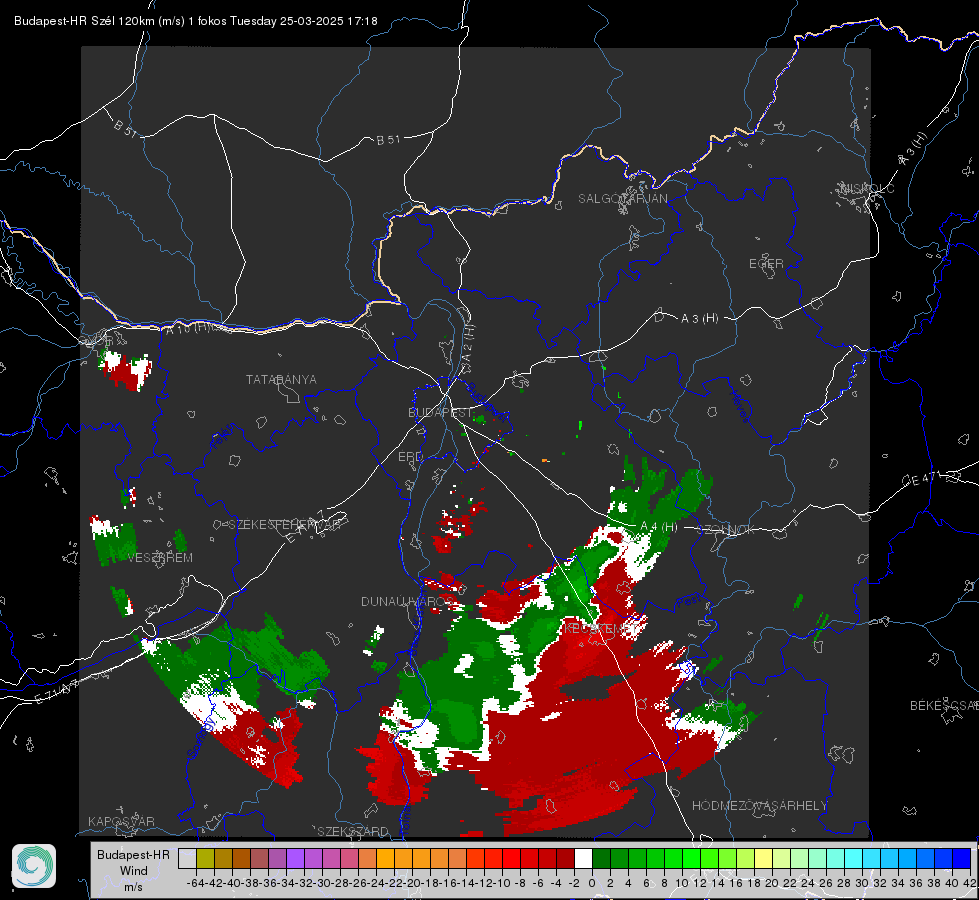
Task: Click the SZEKSZÁRD city label
Action: pos(353,831)
